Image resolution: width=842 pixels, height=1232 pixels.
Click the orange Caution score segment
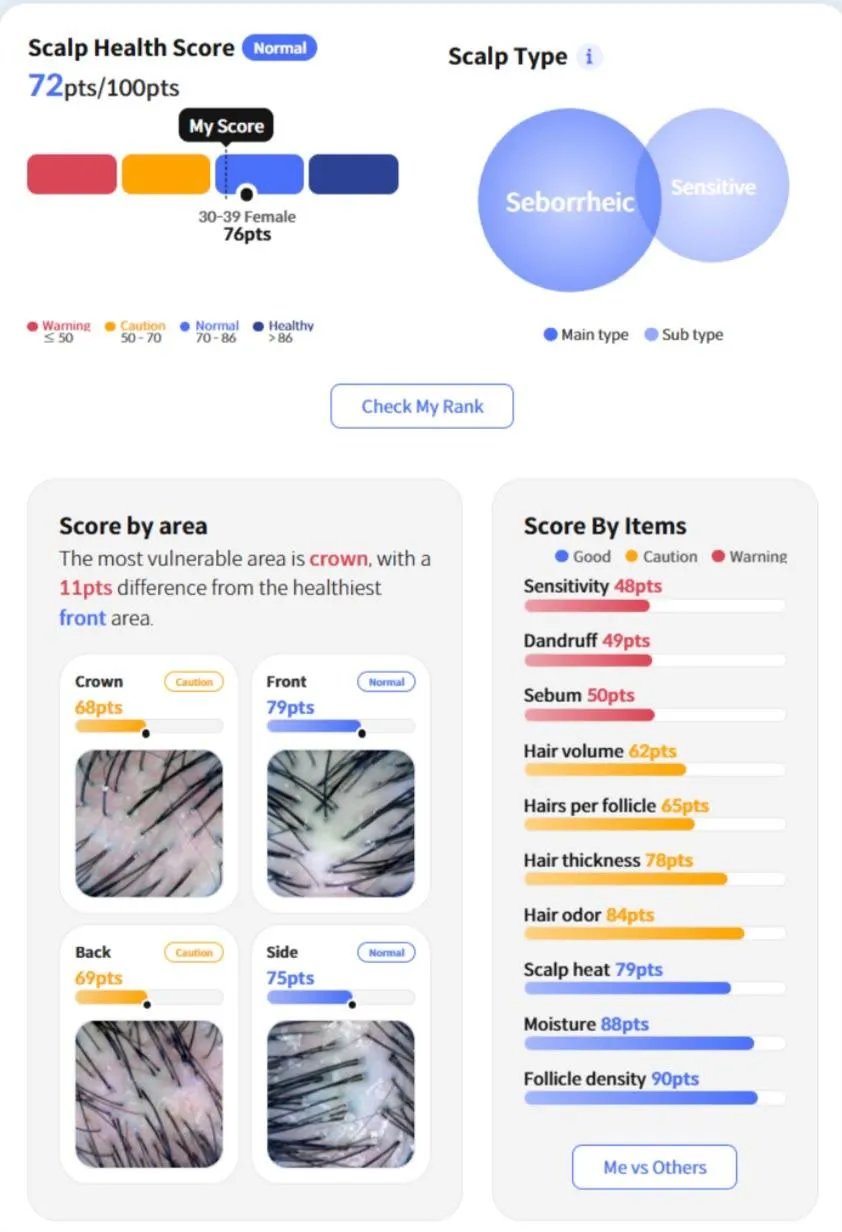[166, 174]
